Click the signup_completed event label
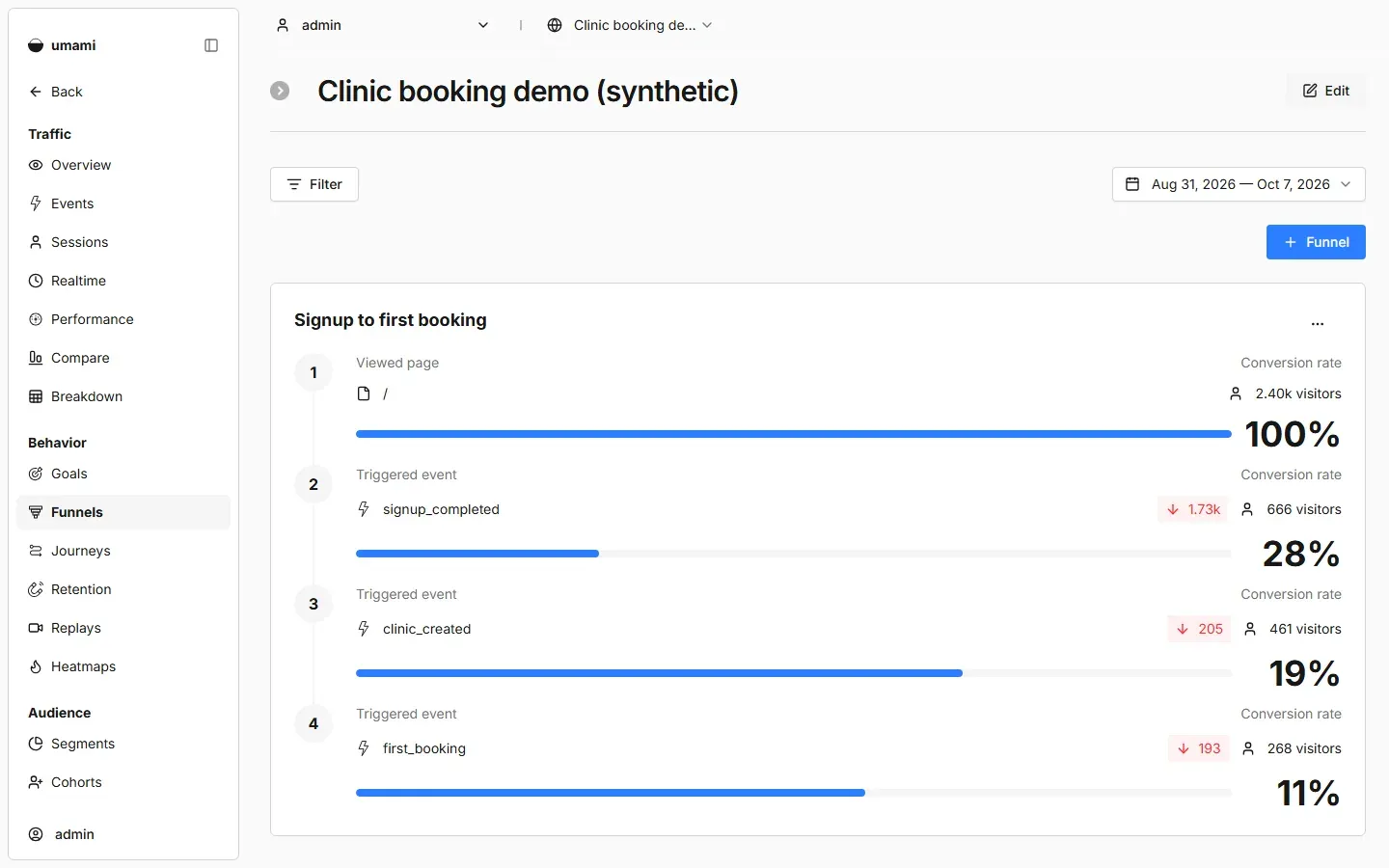 (441, 509)
